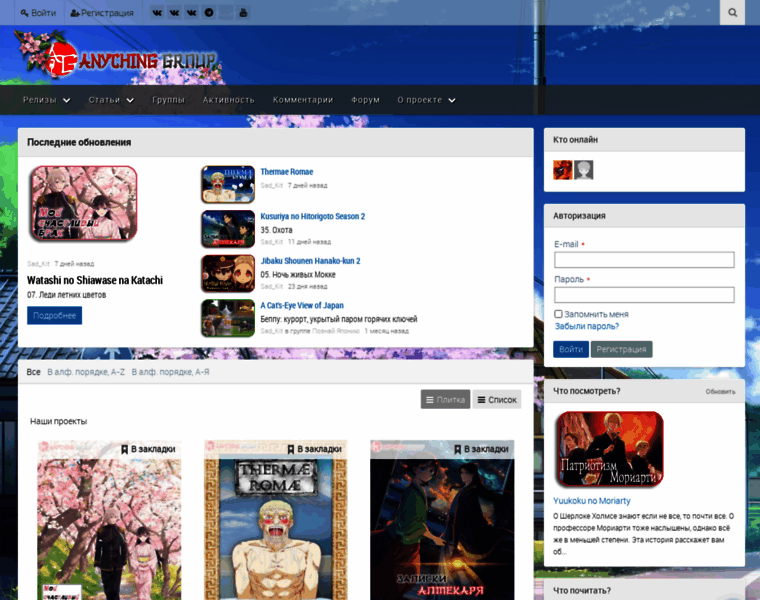Open the YouTube channel icon
This screenshot has width=760, height=600.
pyautogui.click(x=243, y=13)
